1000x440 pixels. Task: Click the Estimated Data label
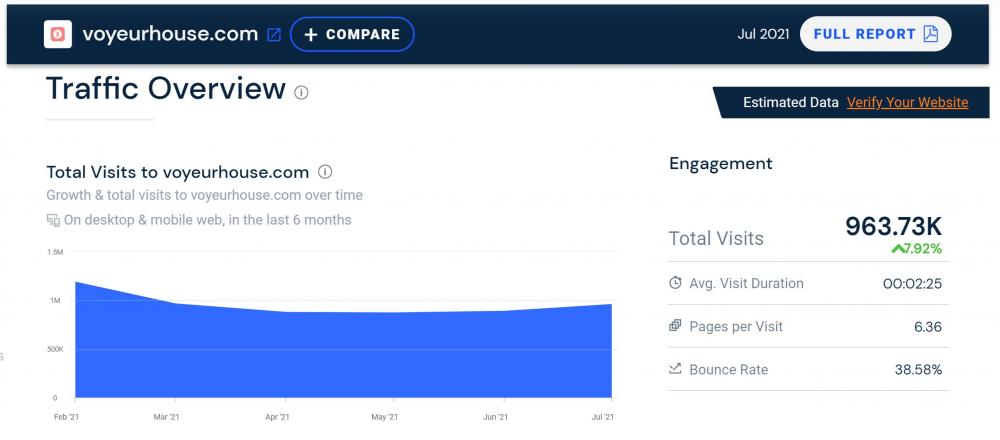click(790, 102)
